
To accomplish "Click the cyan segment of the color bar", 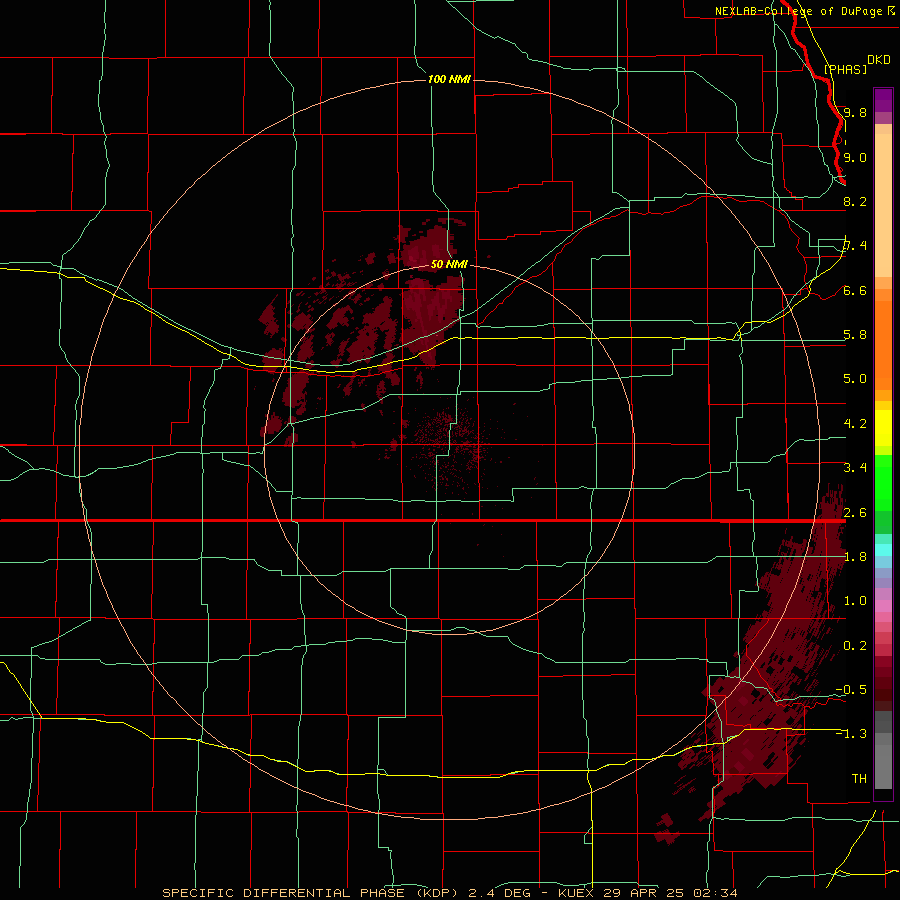I will click(883, 550).
